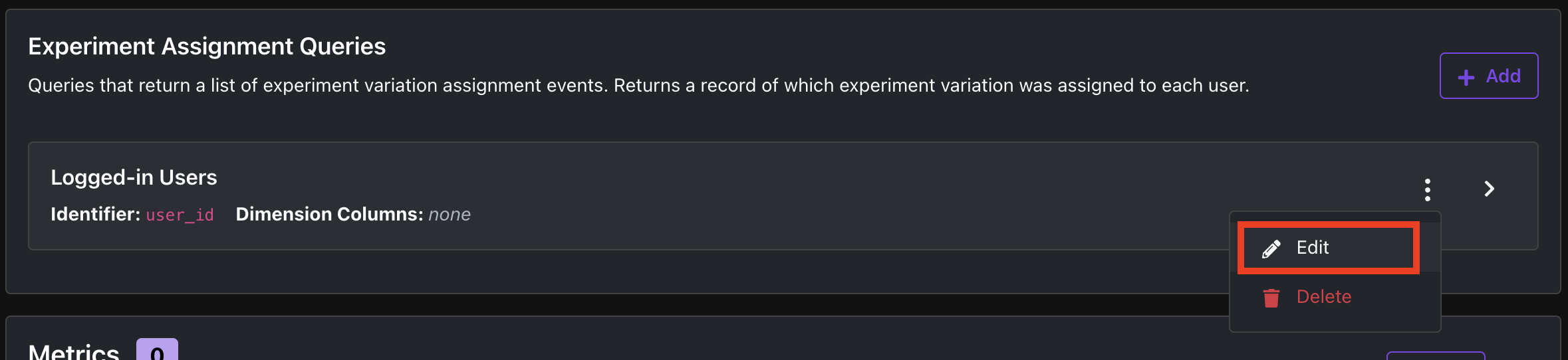Click the Metrics count badge showing 0
The image size is (1568, 360).
157,350
